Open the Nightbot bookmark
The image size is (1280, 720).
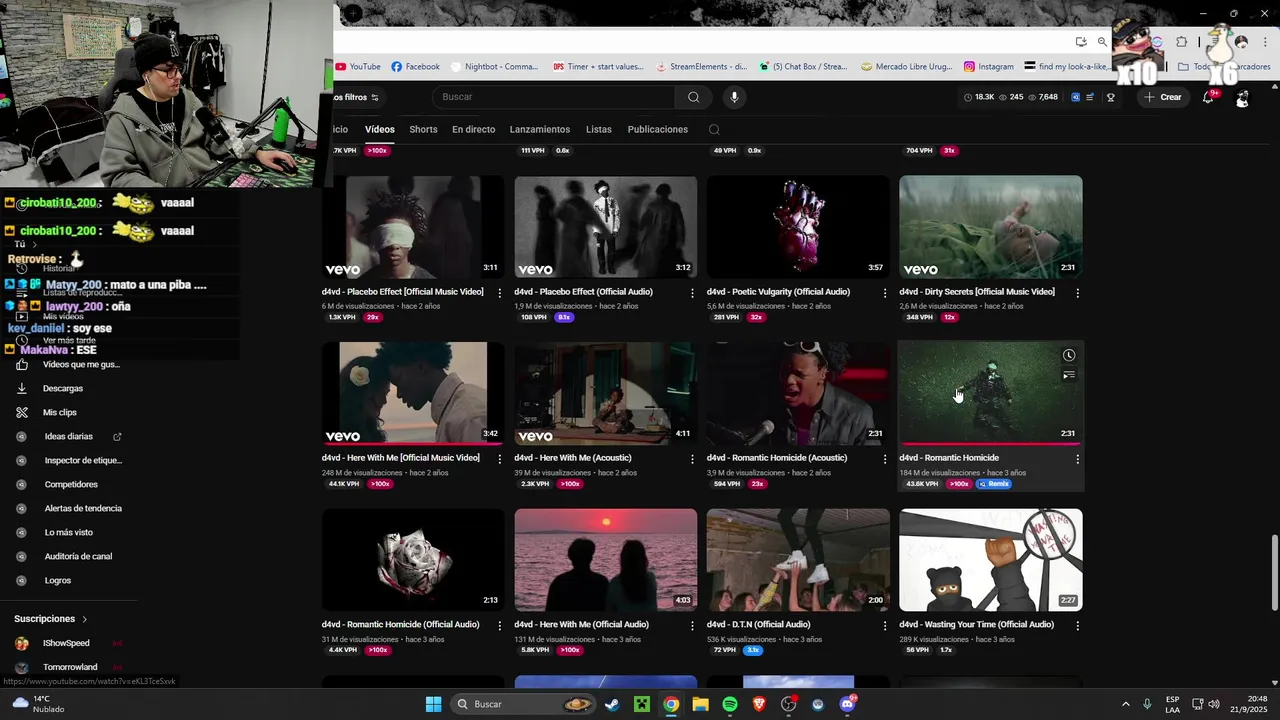coord(495,67)
